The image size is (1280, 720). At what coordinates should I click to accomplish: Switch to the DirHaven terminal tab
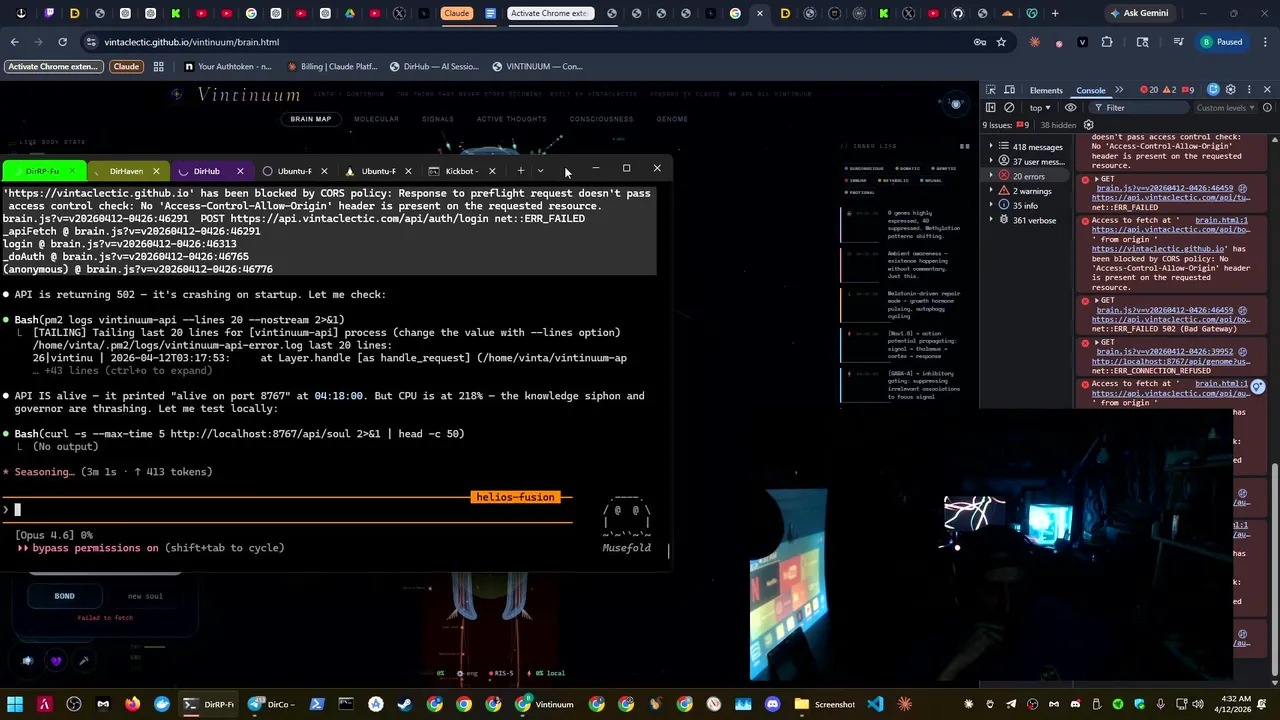pos(126,171)
